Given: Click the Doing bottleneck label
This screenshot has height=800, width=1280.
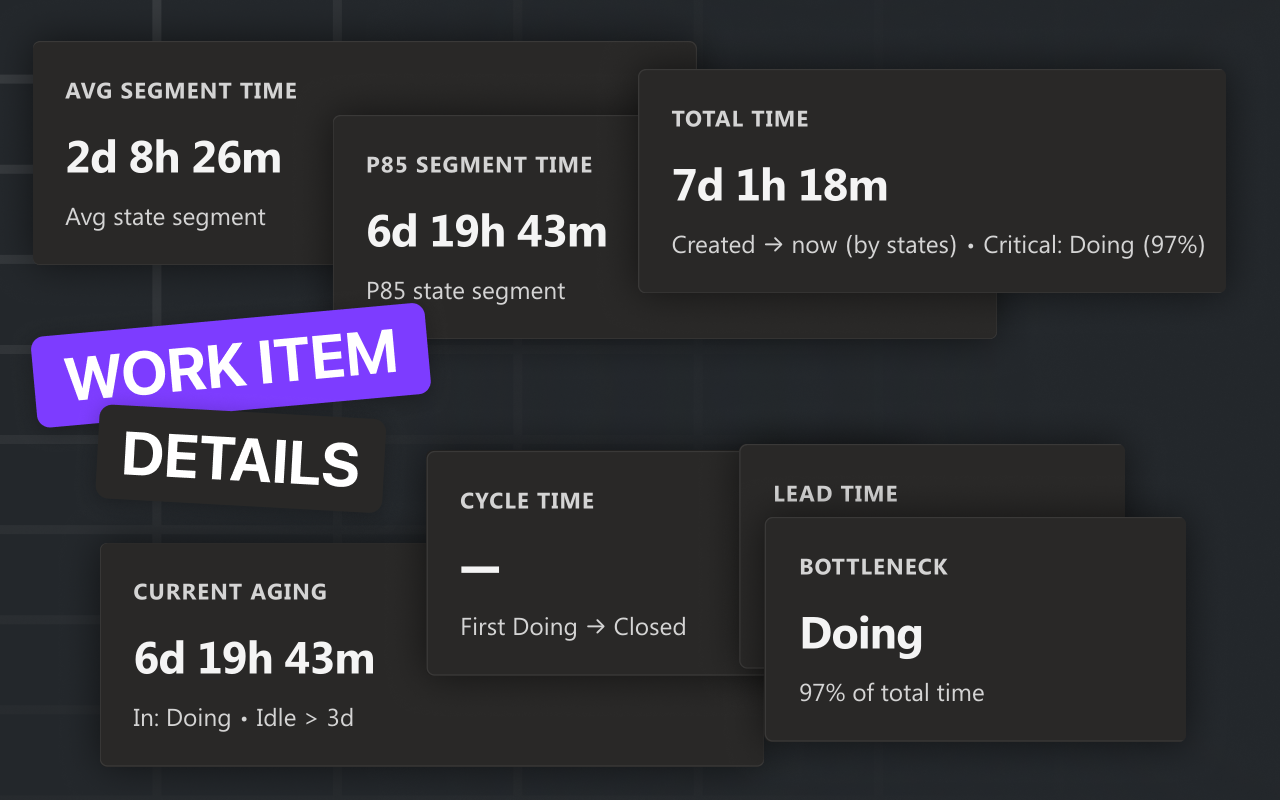Looking at the screenshot, I should tap(860, 633).
